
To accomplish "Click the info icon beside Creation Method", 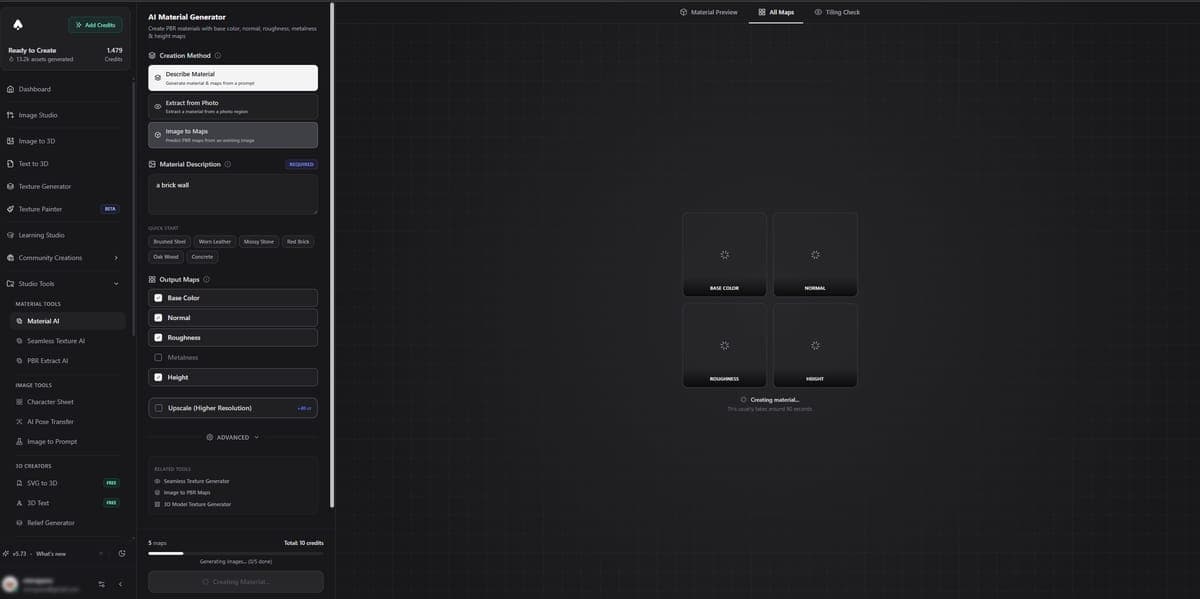I will pyautogui.click(x=218, y=55).
